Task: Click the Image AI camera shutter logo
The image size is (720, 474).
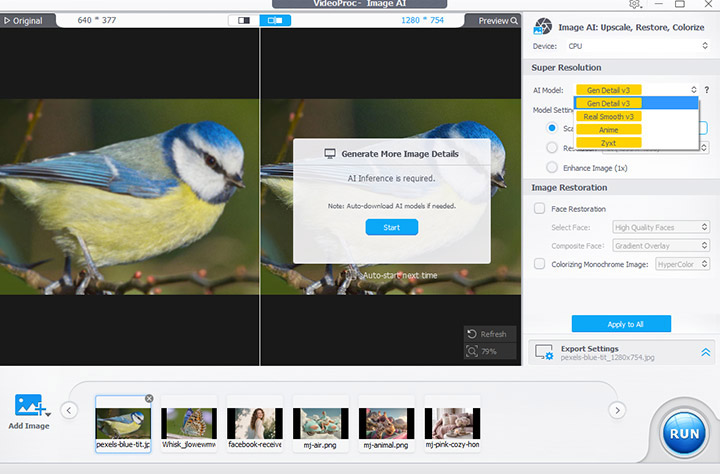Action: [x=542, y=27]
